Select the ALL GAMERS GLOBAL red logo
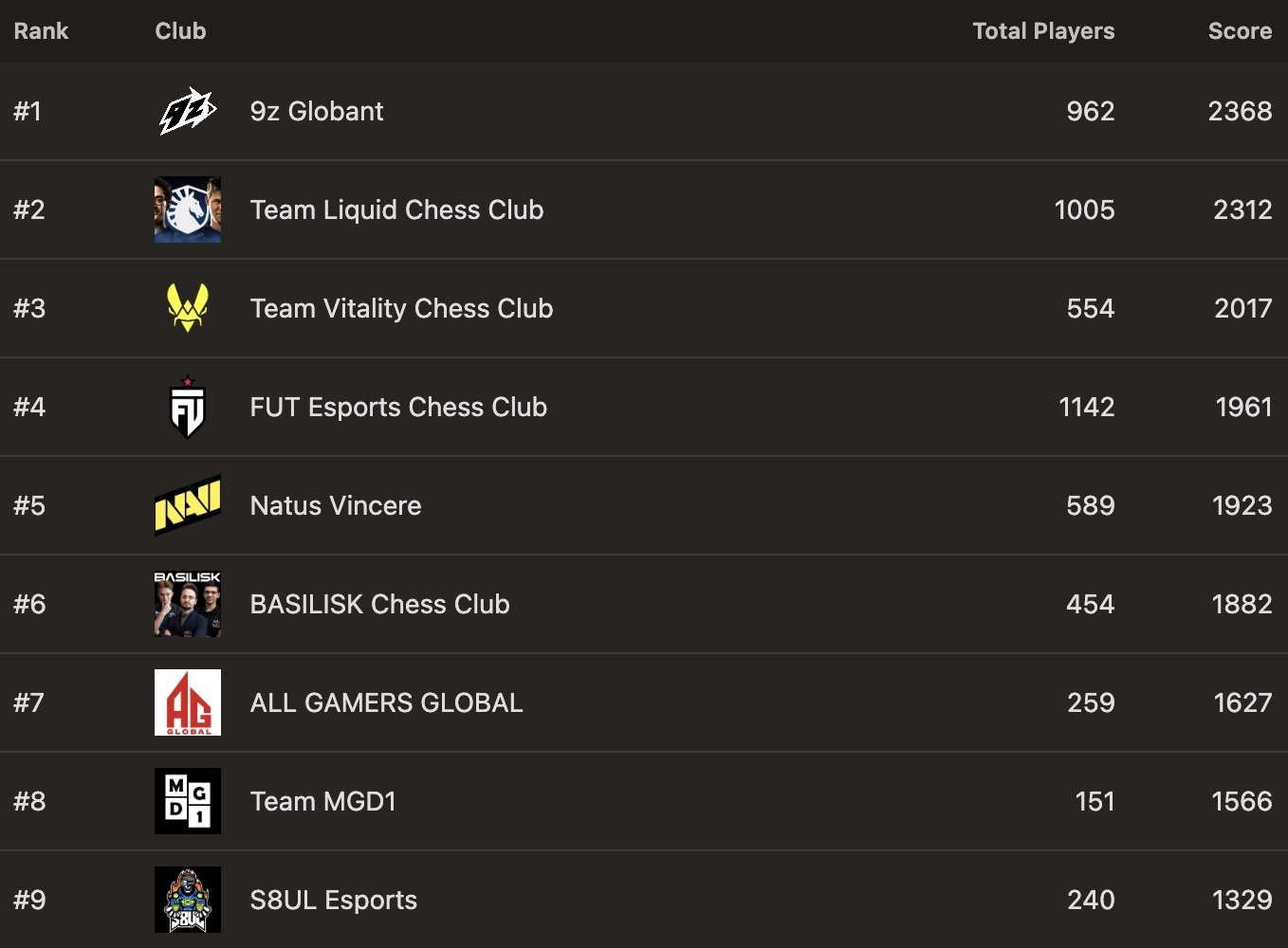The image size is (1288, 948). tap(188, 702)
